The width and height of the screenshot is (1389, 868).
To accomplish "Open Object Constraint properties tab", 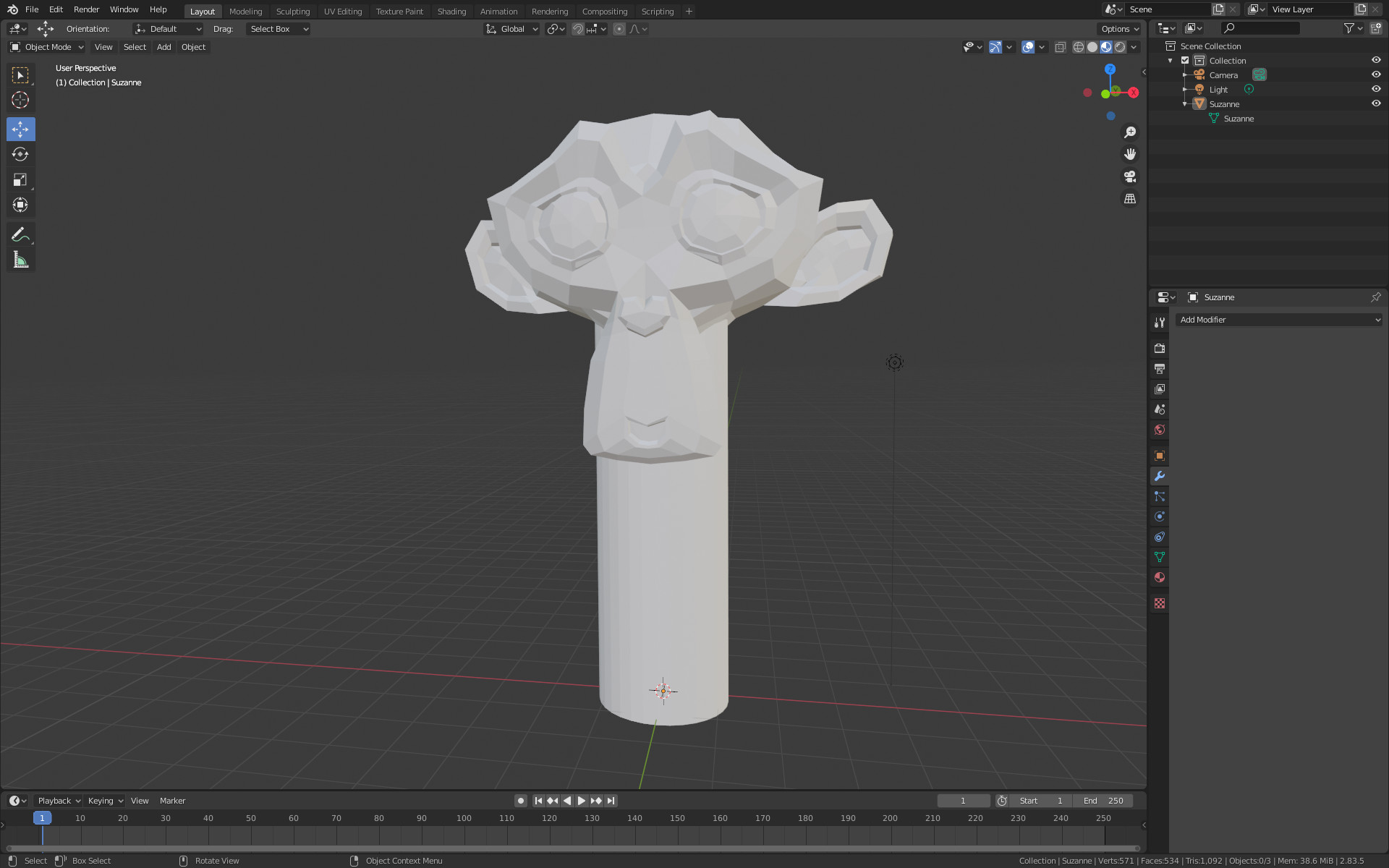I will pos(1160,537).
